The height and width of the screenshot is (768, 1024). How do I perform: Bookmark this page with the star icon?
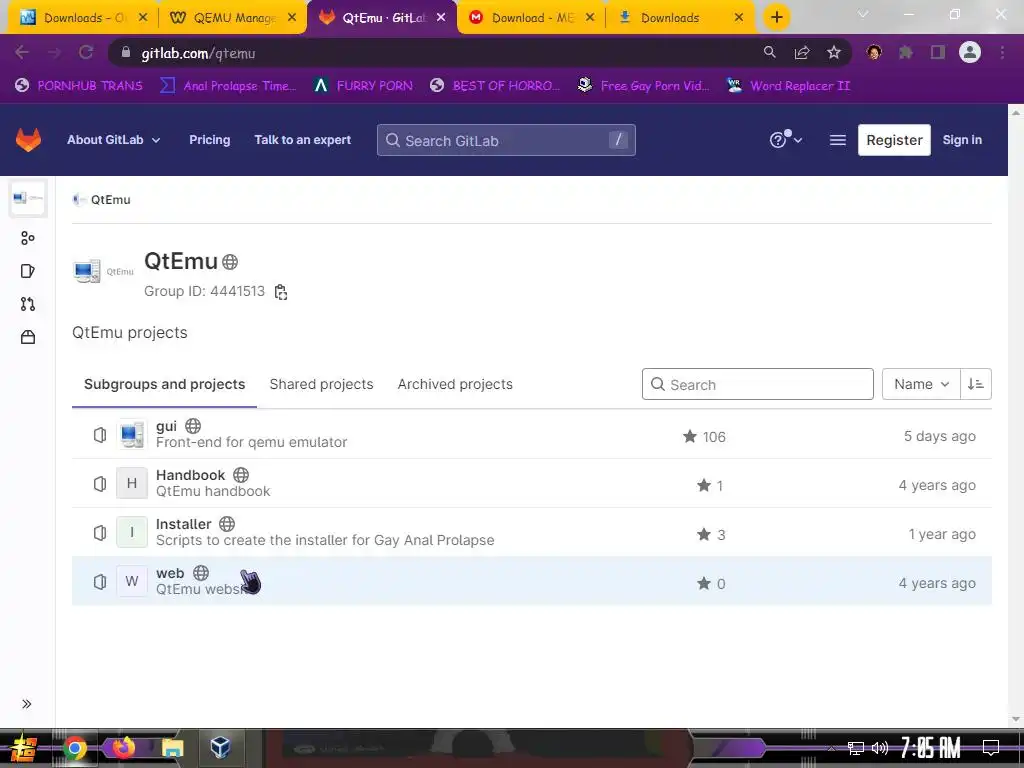[x=833, y=53]
